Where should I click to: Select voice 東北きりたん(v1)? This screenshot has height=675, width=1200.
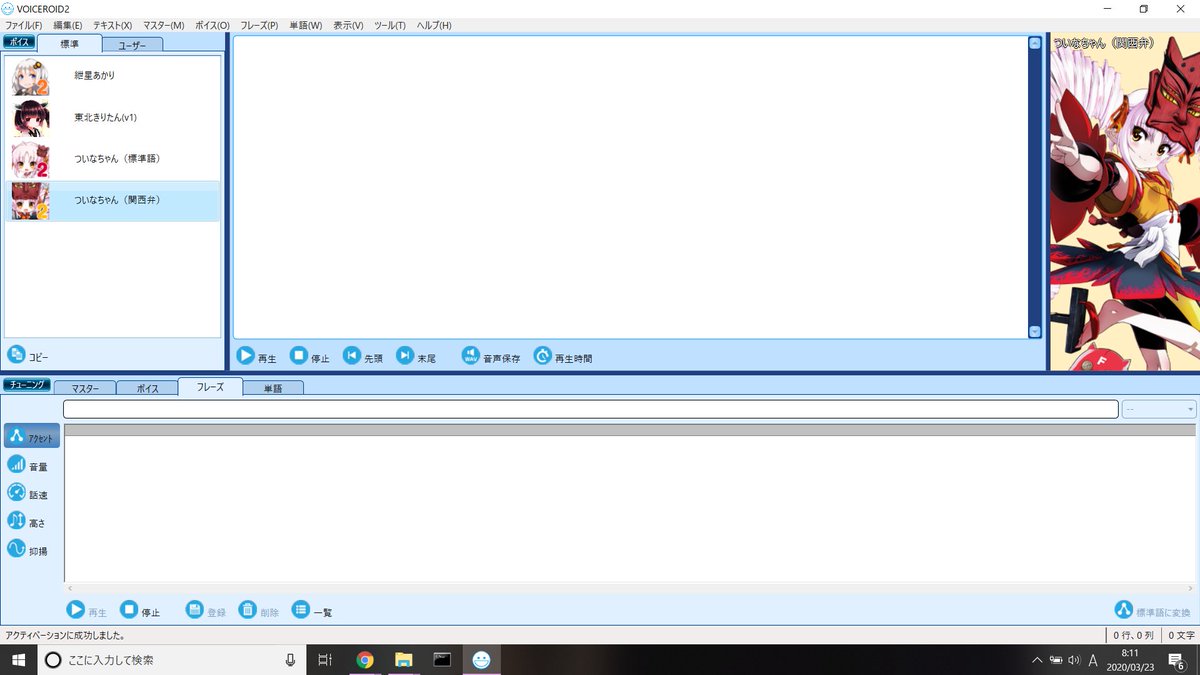coord(112,118)
